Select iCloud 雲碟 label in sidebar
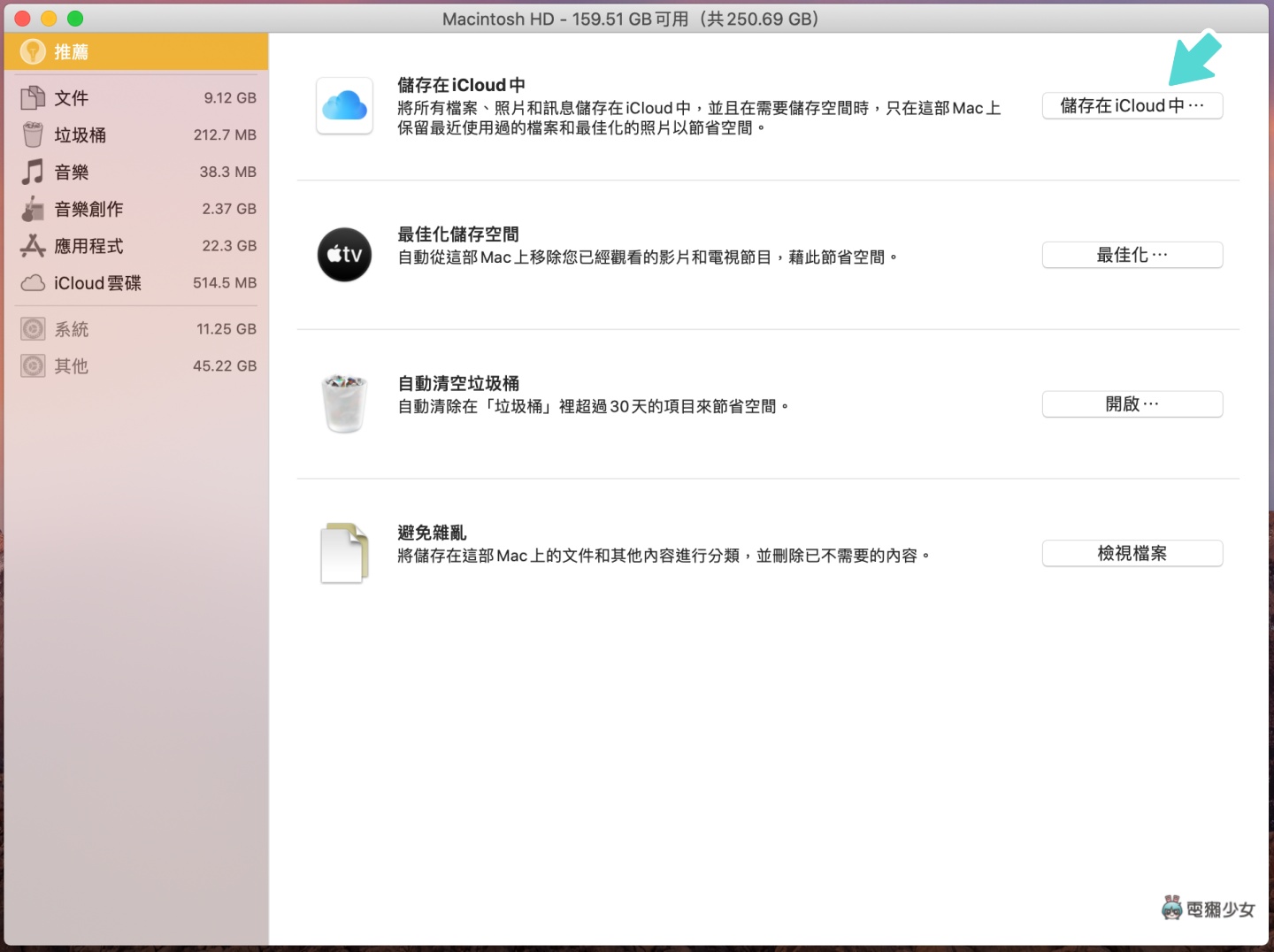This screenshot has height=952, width=1274. 97,283
